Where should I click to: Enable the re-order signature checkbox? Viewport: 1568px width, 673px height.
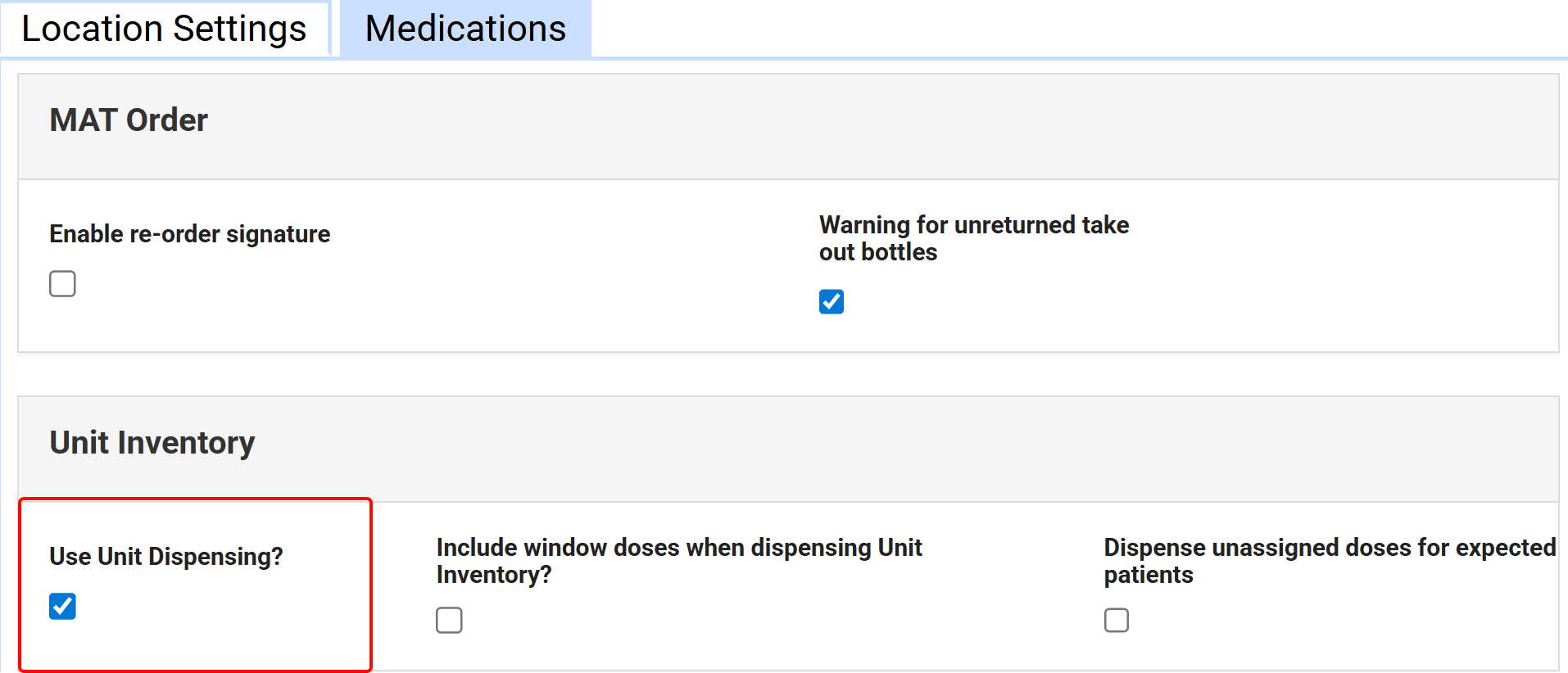click(x=62, y=284)
